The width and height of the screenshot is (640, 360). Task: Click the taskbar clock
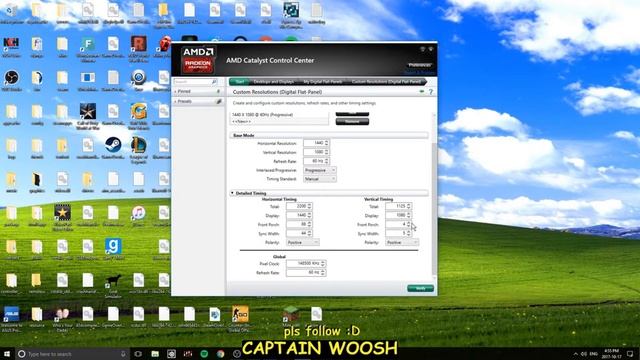[611, 353]
